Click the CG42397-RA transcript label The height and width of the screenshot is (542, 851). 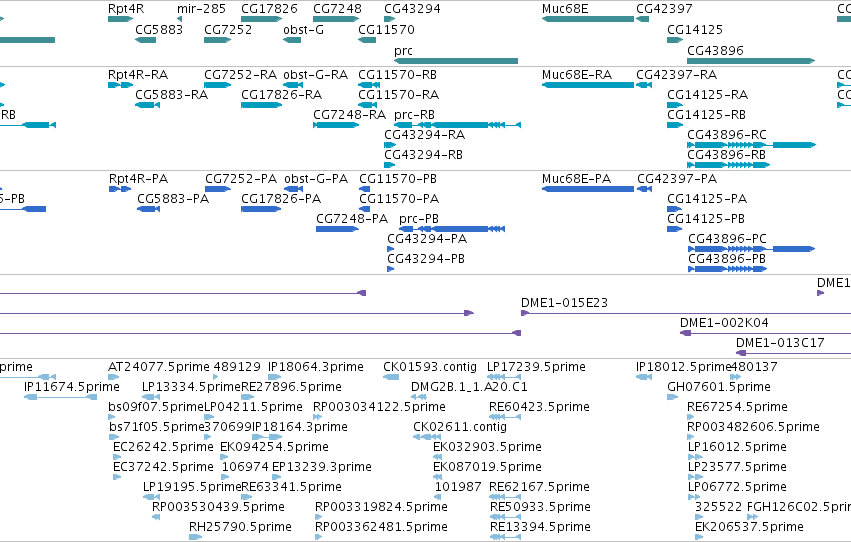tap(676, 74)
